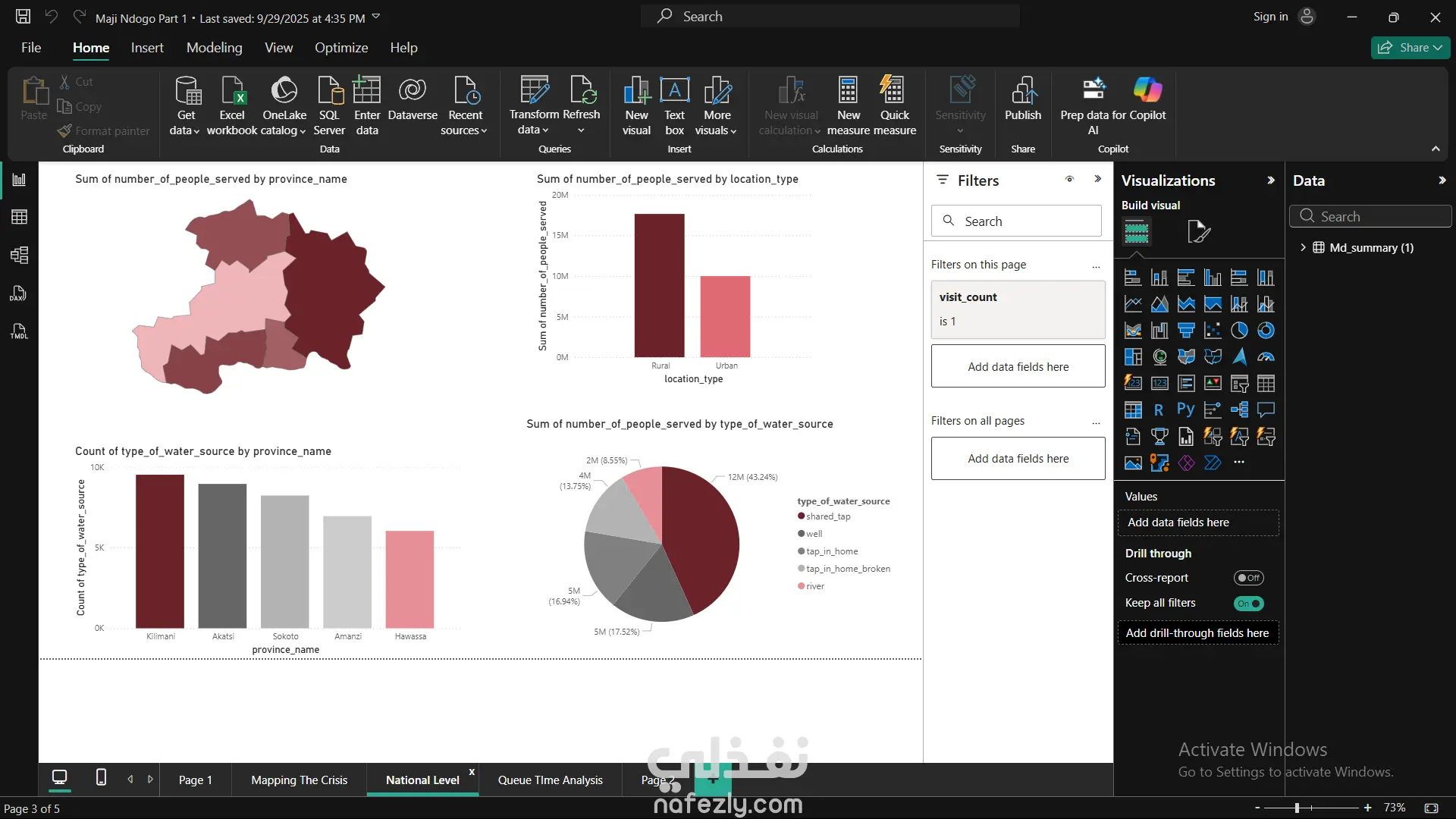Click the Share button
Screen dimensions: 1456x819
pos(1409,48)
